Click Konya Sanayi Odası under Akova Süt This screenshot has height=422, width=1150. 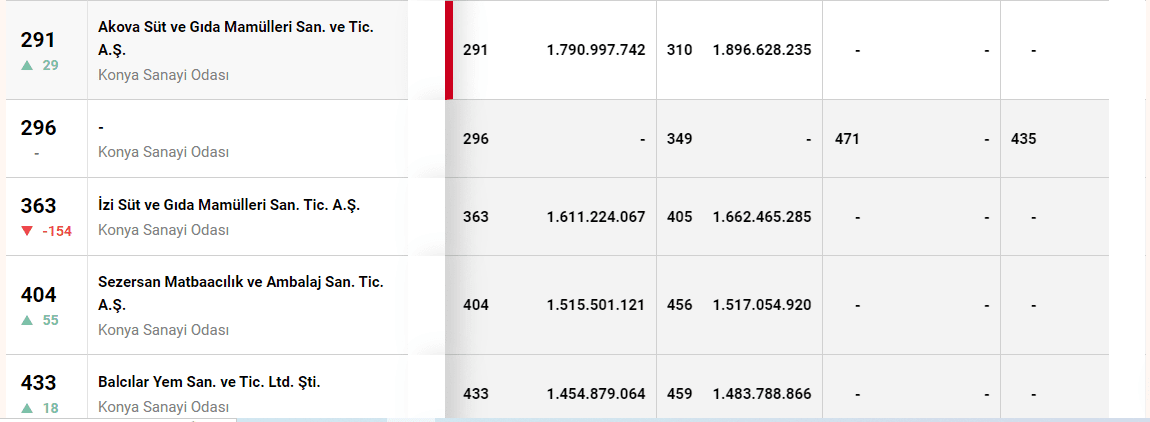point(164,75)
